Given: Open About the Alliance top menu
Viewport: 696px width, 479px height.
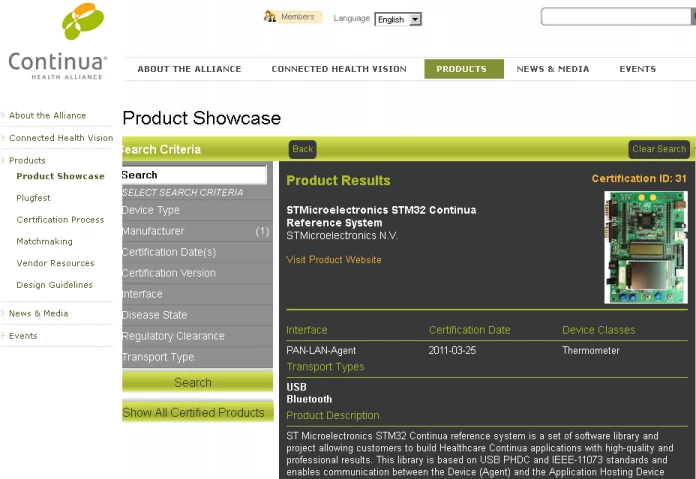Looking at the screenshot, I should click(x=189, y=69).
